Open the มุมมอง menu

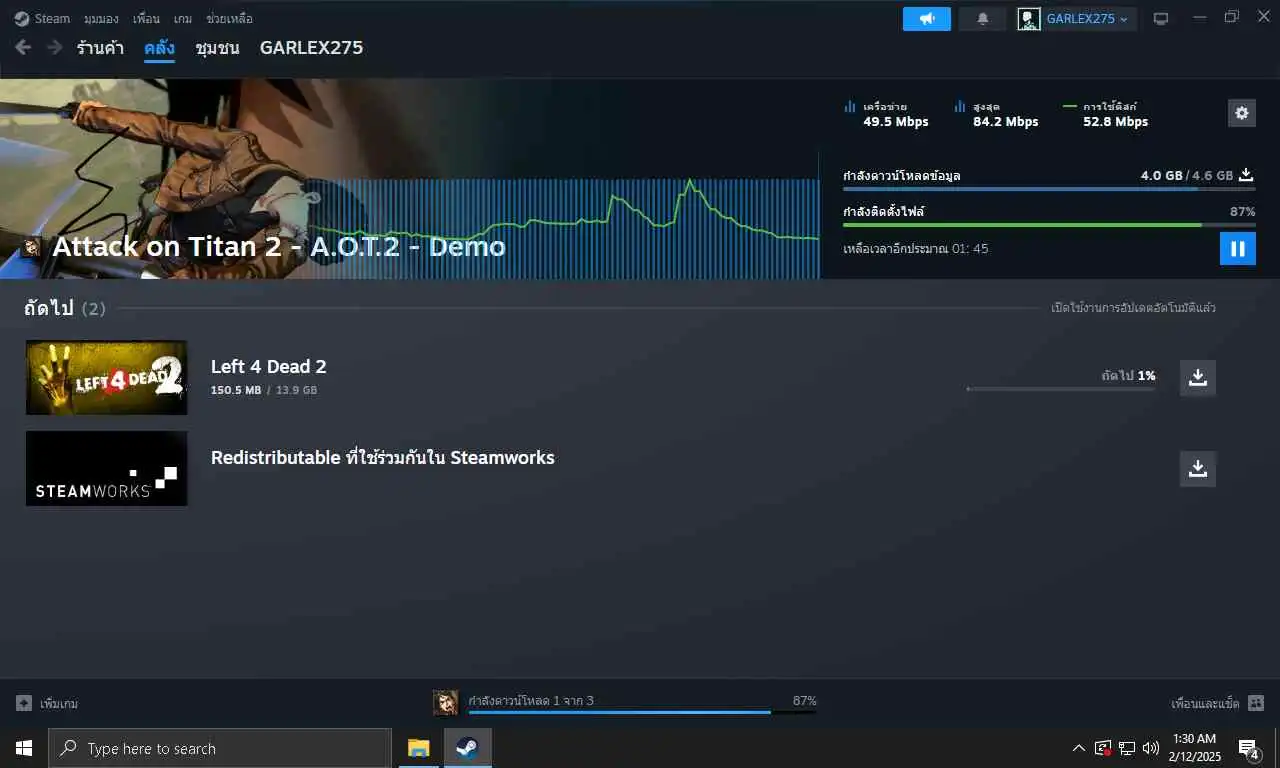click(x=102, y=18)
